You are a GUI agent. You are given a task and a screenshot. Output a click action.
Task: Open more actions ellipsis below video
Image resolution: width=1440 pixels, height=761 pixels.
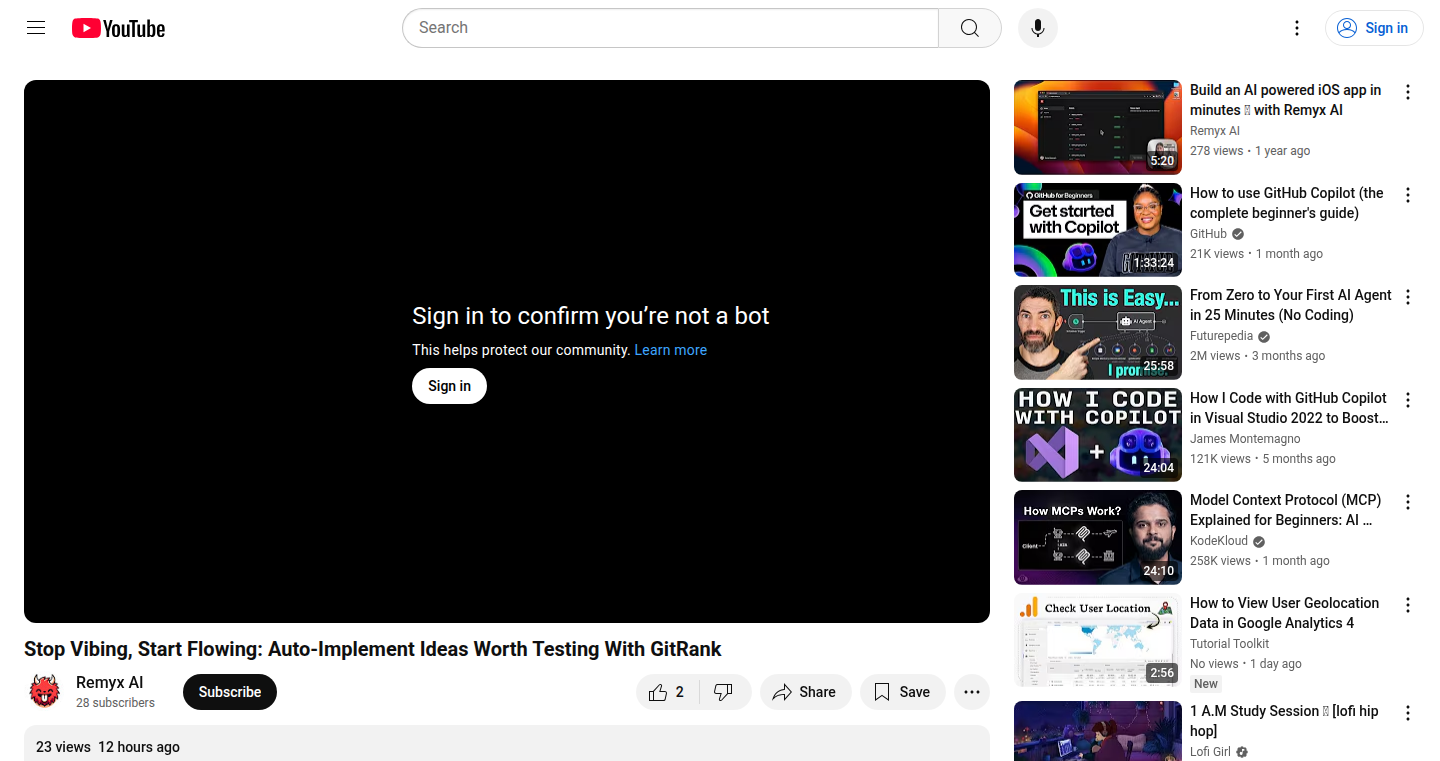pyautogui.click(x=972, y=692)
